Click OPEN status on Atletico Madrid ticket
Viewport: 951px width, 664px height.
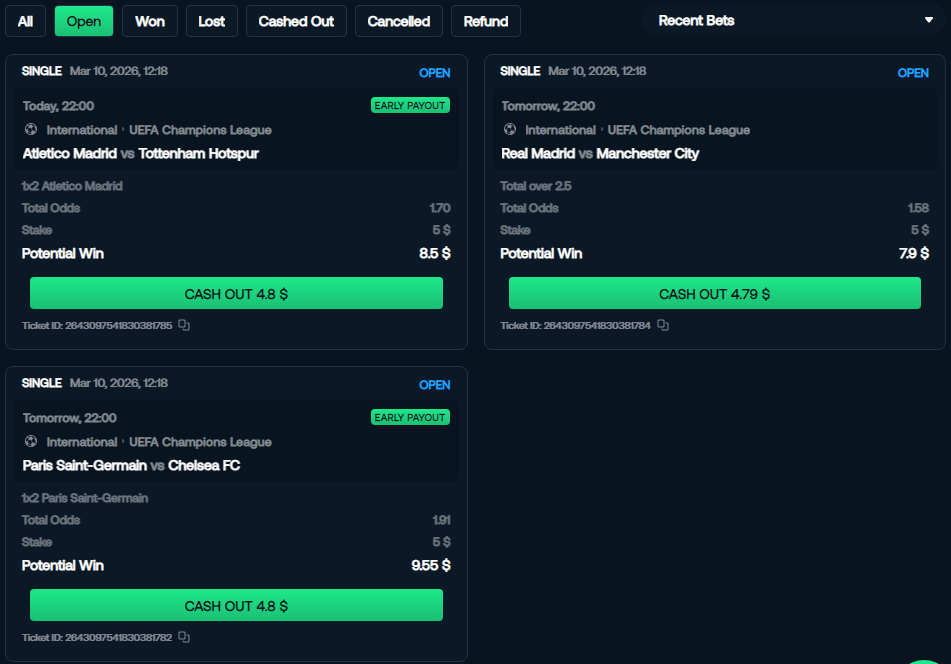(435, 73)
